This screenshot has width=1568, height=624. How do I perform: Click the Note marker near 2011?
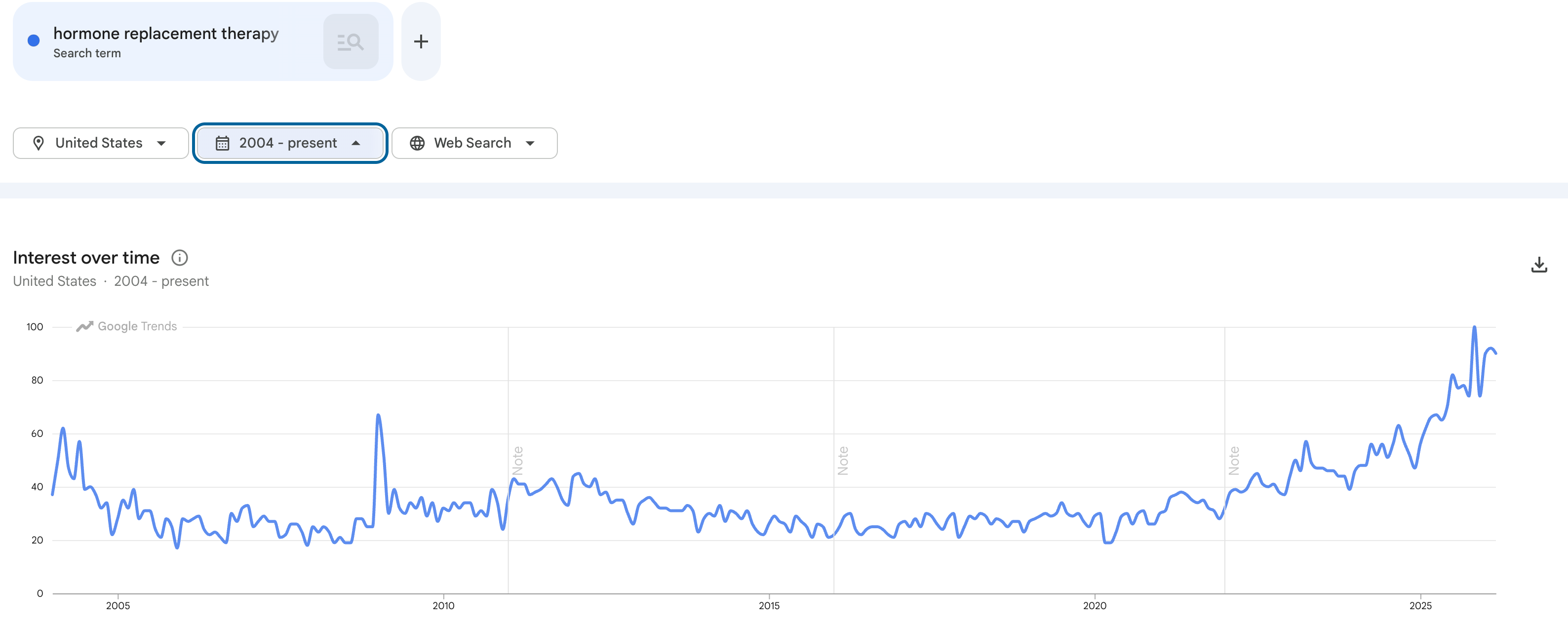click(x=517, y=460)
